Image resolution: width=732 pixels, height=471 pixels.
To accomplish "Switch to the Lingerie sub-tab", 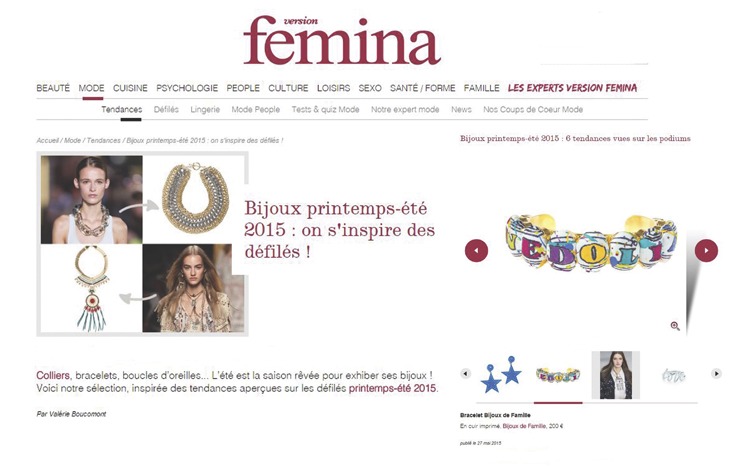I will (205, 109).
